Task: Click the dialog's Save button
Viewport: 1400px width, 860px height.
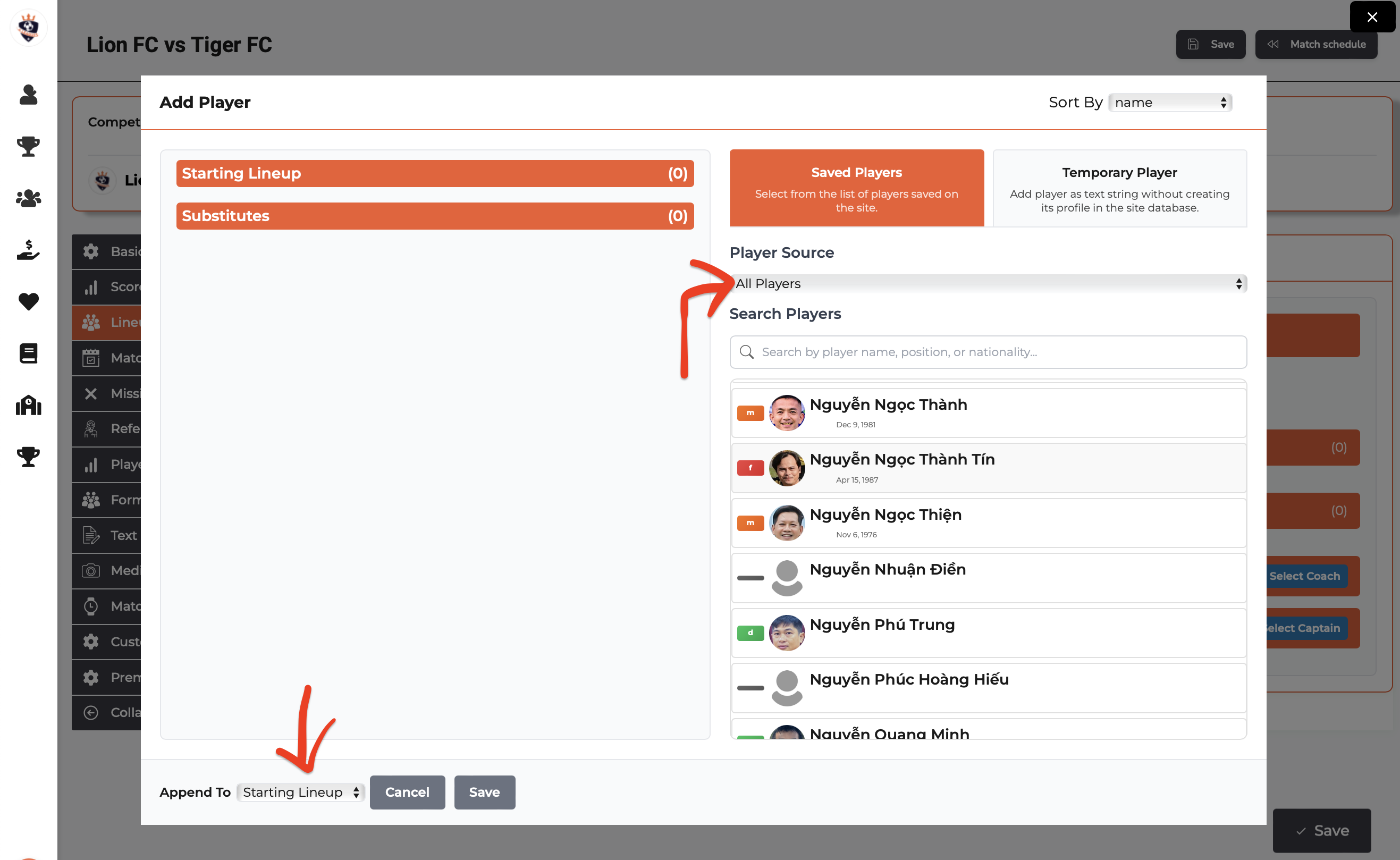Action: coord(484,792)
